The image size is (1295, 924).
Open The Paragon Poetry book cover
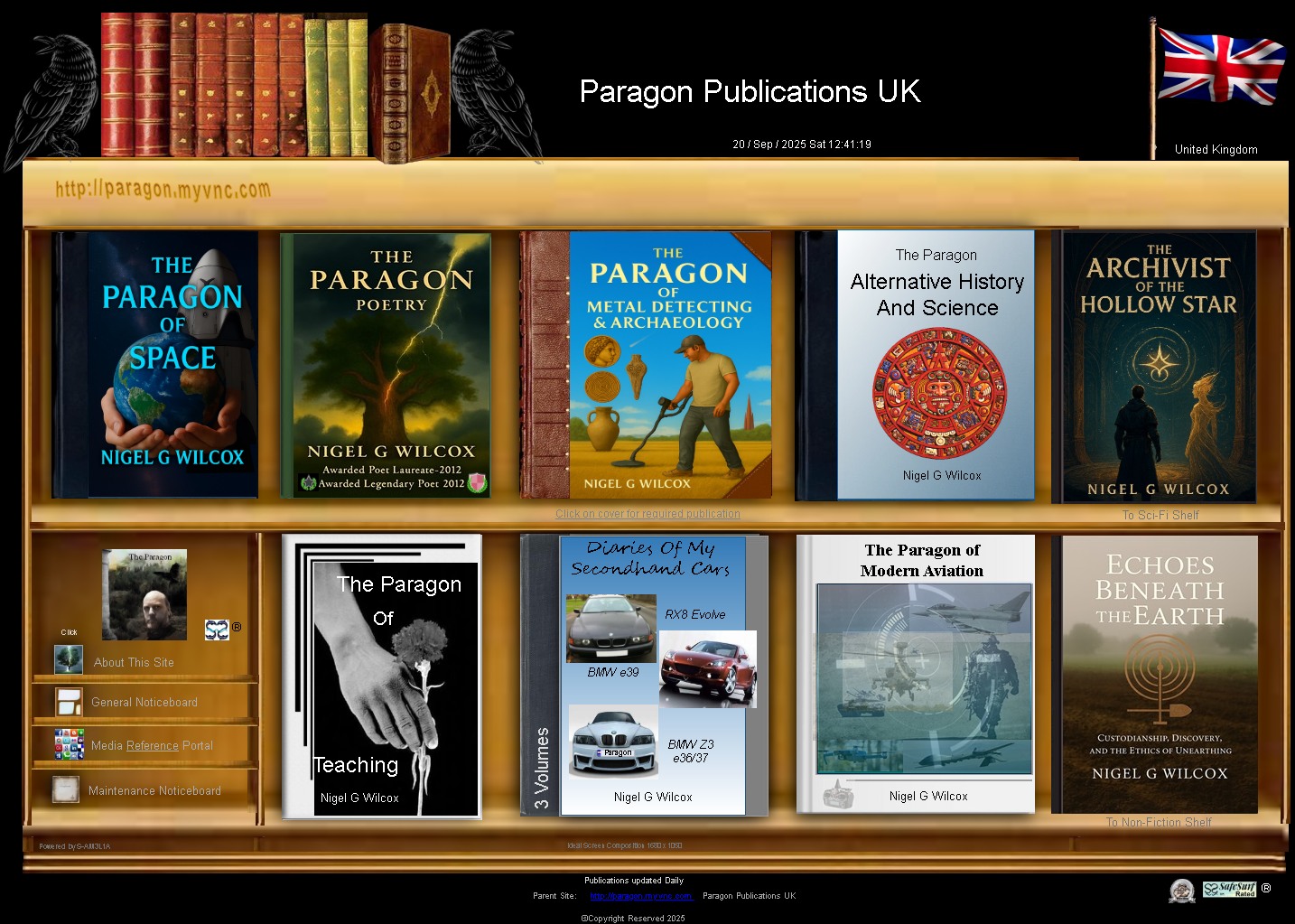pyautogui.click(x=386, y=365)
